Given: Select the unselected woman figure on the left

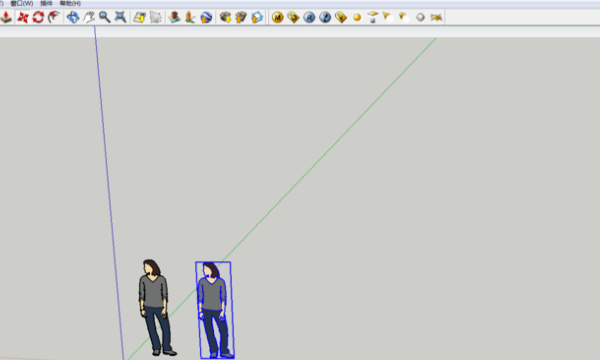Looking at the screenshot, I should click(x=156, y=307).
